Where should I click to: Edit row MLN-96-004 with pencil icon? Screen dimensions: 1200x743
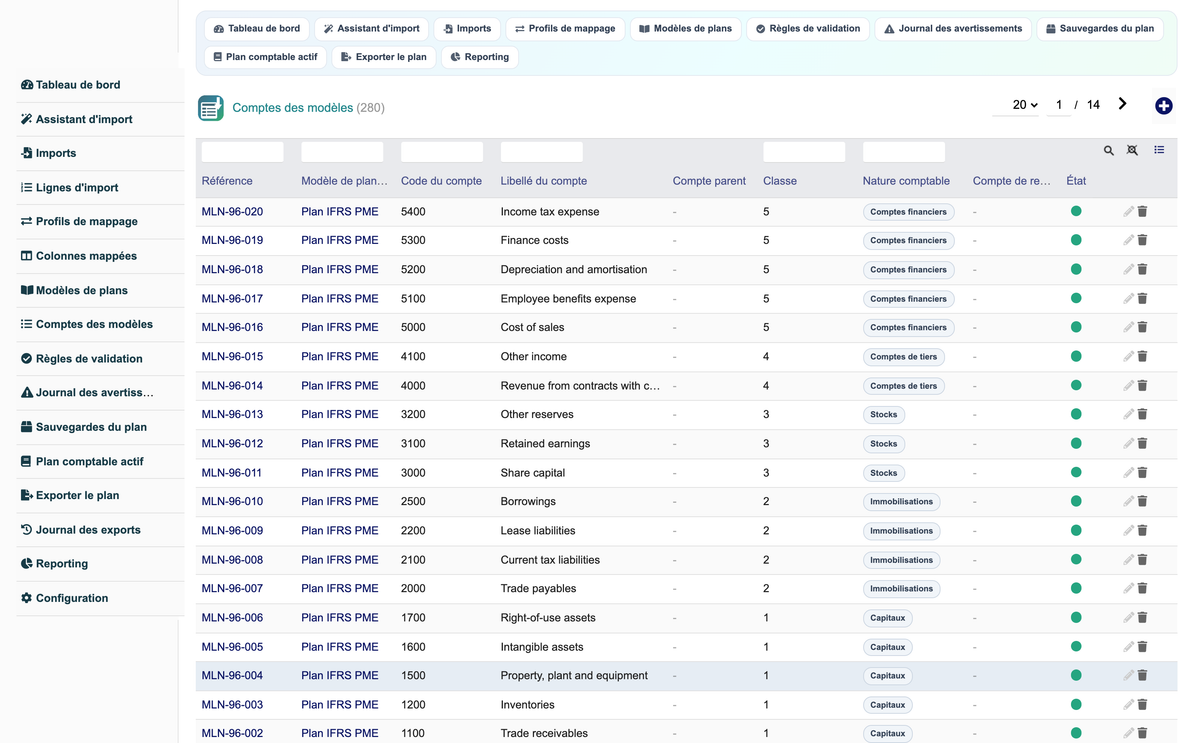pyautogui.click(x=1128, y=676)
